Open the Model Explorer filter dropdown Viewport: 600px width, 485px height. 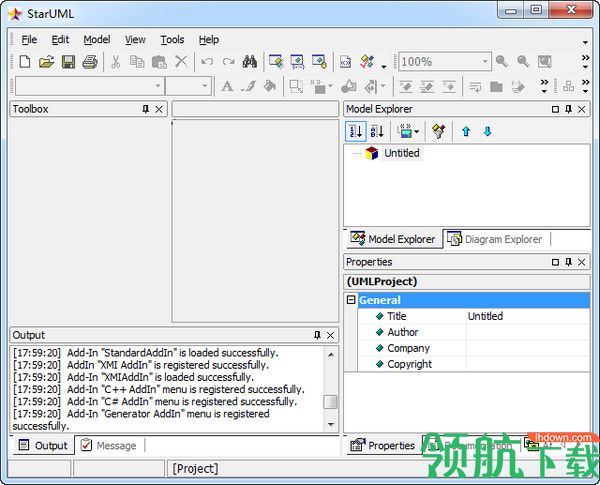point(417,132)
